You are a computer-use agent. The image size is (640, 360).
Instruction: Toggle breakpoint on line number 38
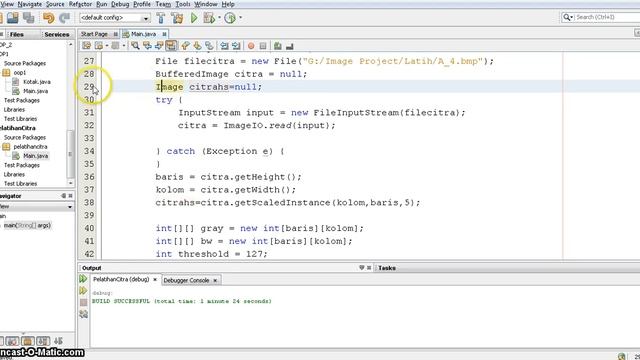click(89, 202)
